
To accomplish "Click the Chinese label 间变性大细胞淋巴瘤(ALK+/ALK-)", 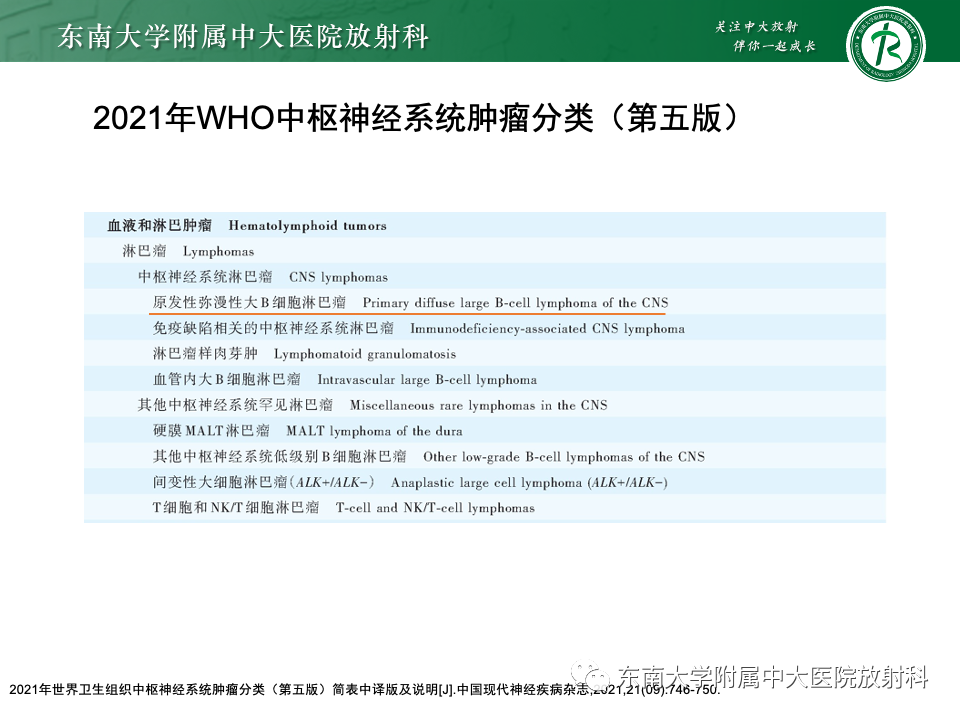I will click(263, 482).
